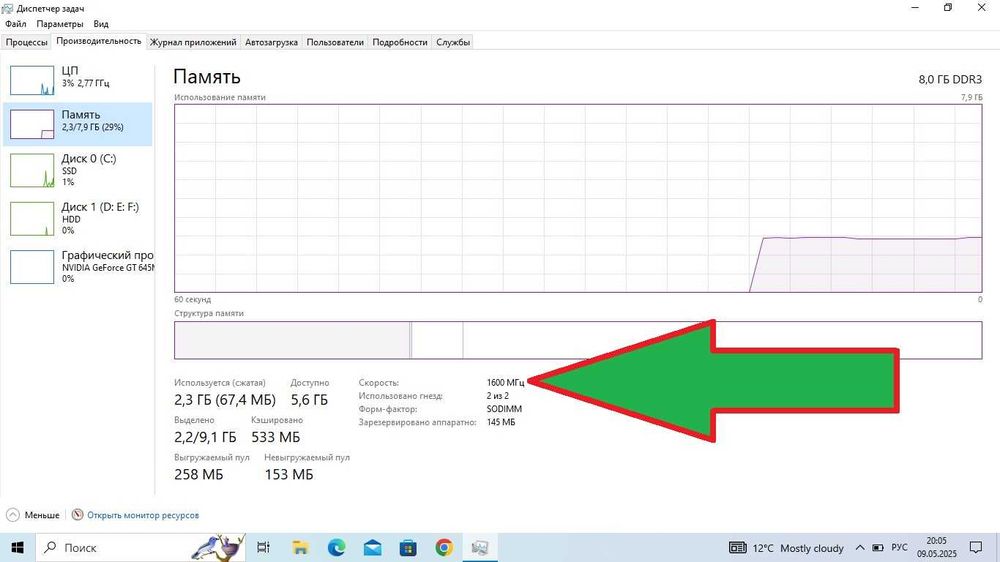Click the '5,6 ГБ' available value

[x=309, y=400]
